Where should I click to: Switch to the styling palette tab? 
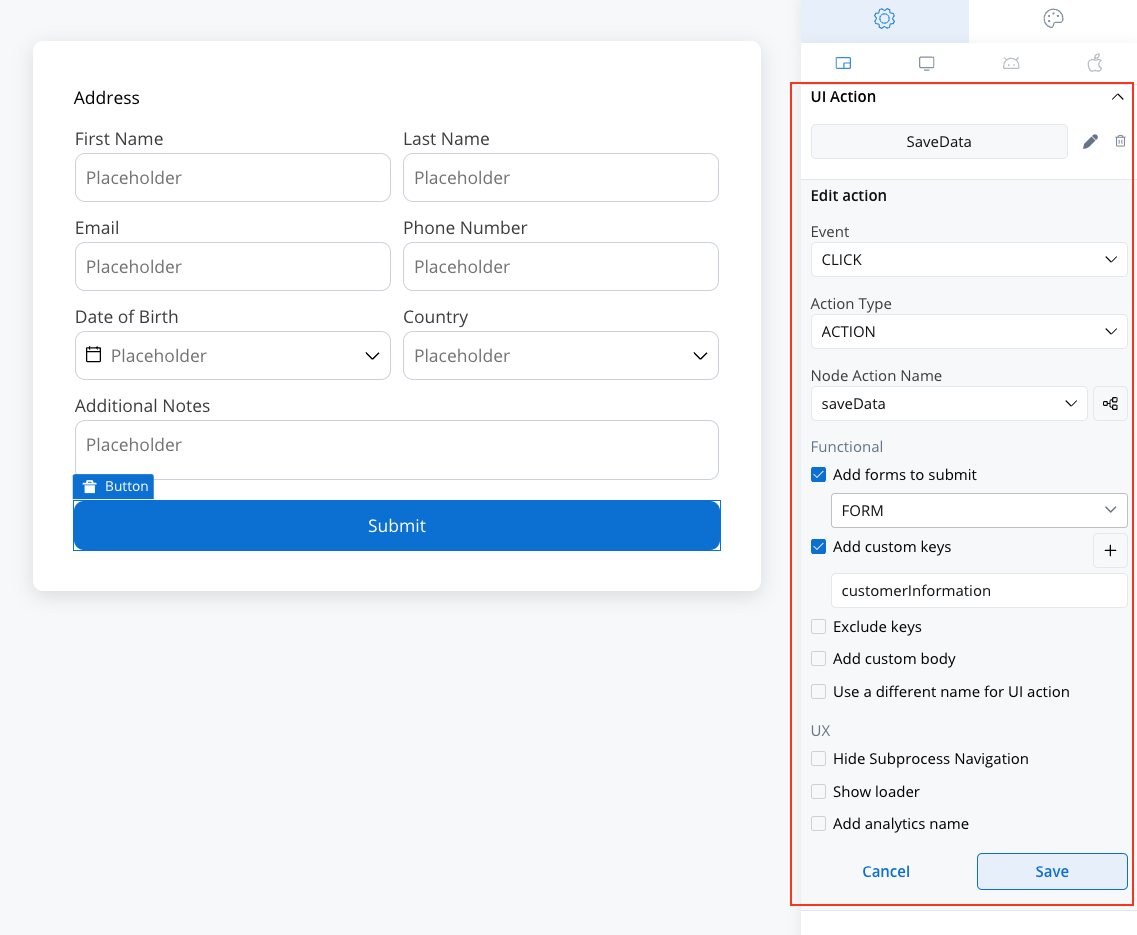(1053, 19)
